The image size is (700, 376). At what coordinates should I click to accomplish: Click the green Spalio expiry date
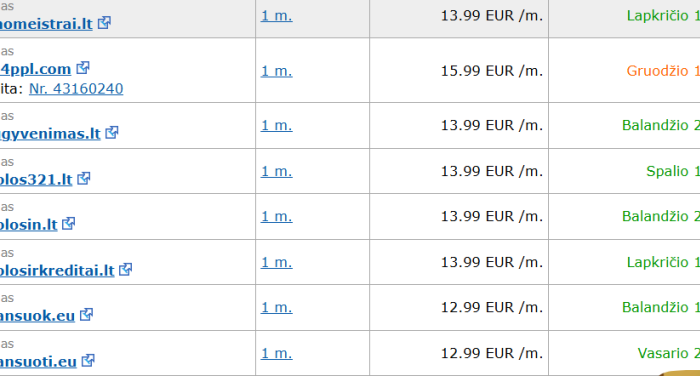tap(673, 171)
